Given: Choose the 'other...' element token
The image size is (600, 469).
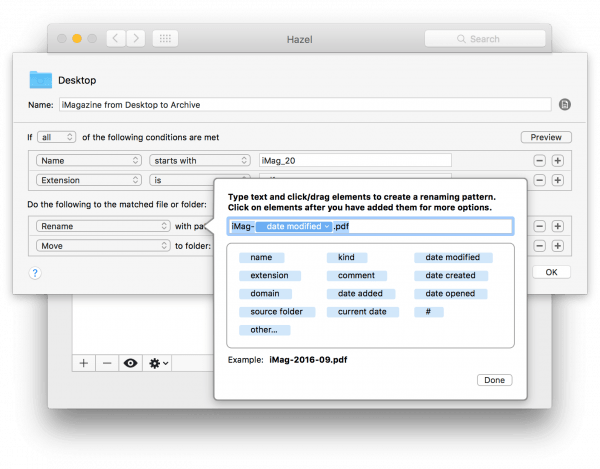Looking at the screenshot, I should click(x=264, y=330).
